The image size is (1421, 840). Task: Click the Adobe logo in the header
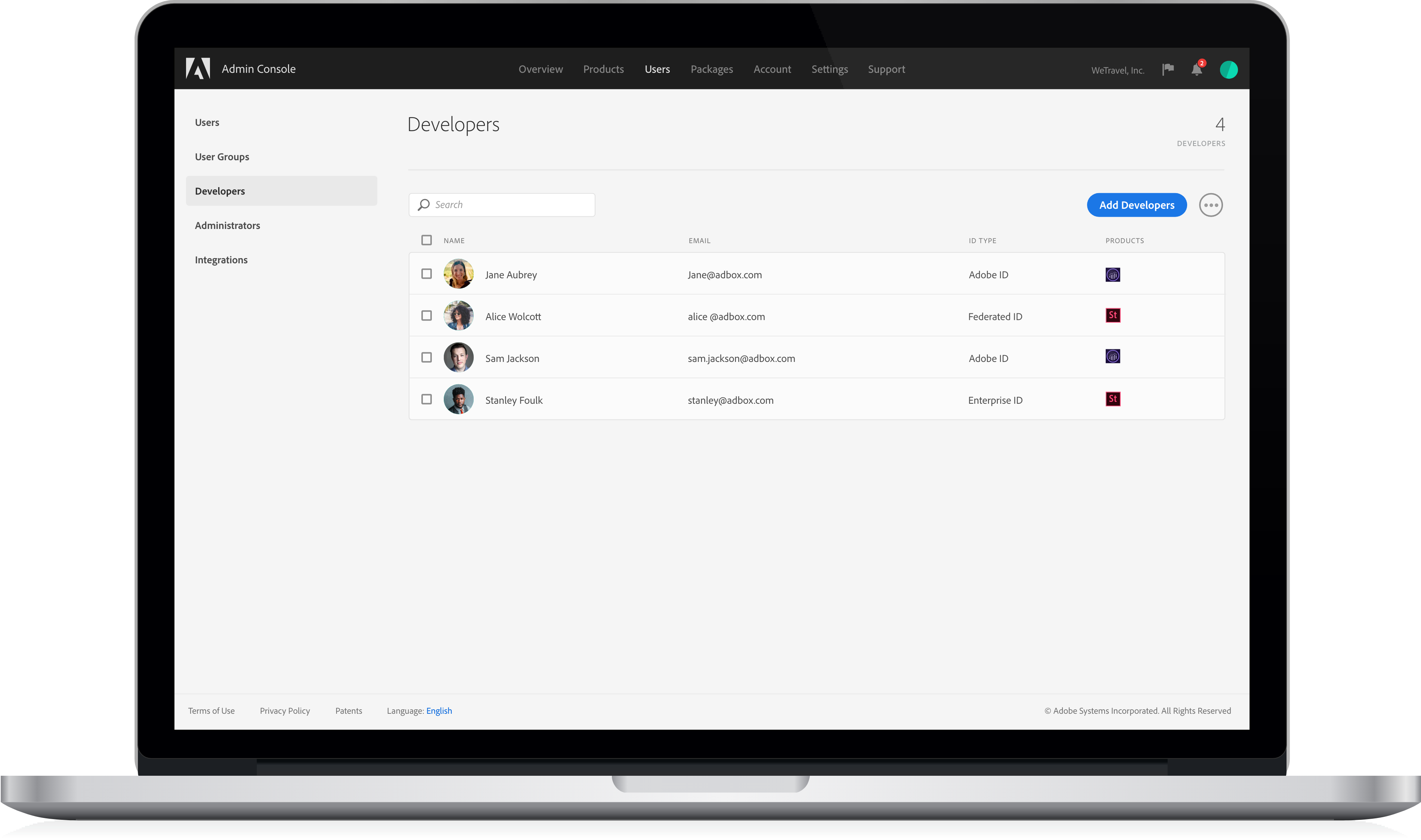pos(198,68)
